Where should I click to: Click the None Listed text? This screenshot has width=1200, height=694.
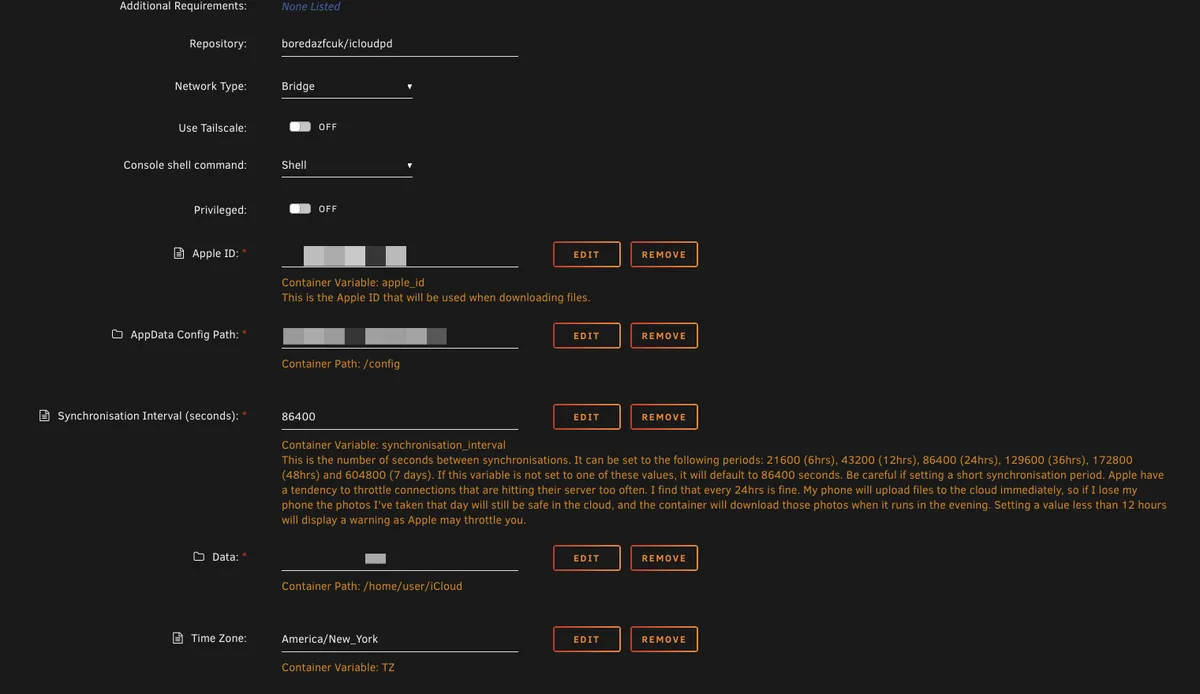[311, 6]
